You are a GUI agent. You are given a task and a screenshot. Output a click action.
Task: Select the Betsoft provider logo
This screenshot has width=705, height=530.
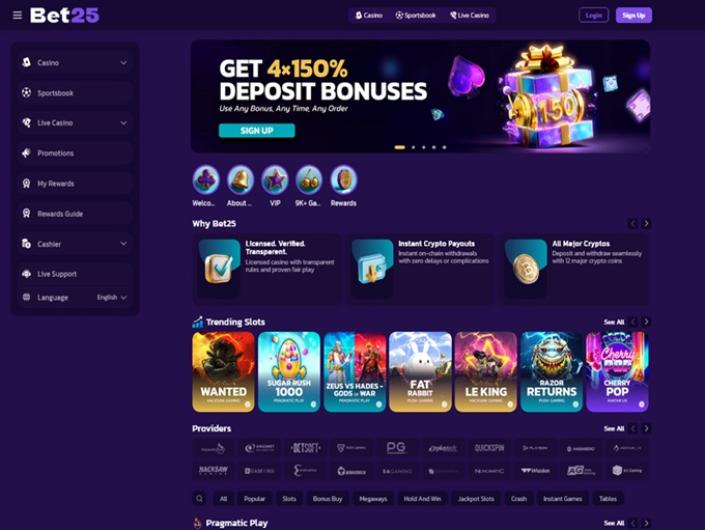pos(305,448)
